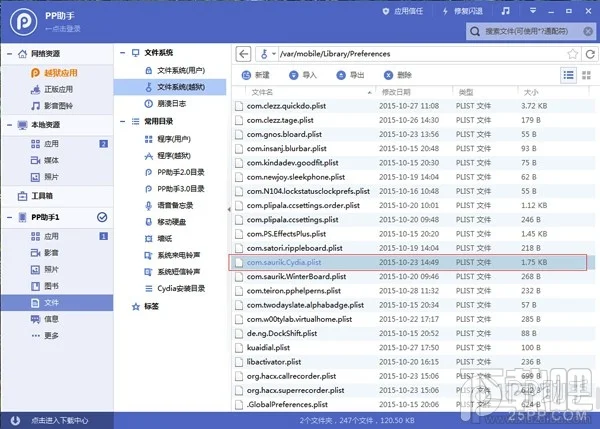Open 系统来电铃声 directory
The width and height of the screenshot is (600, 429).
coord(172,255)
